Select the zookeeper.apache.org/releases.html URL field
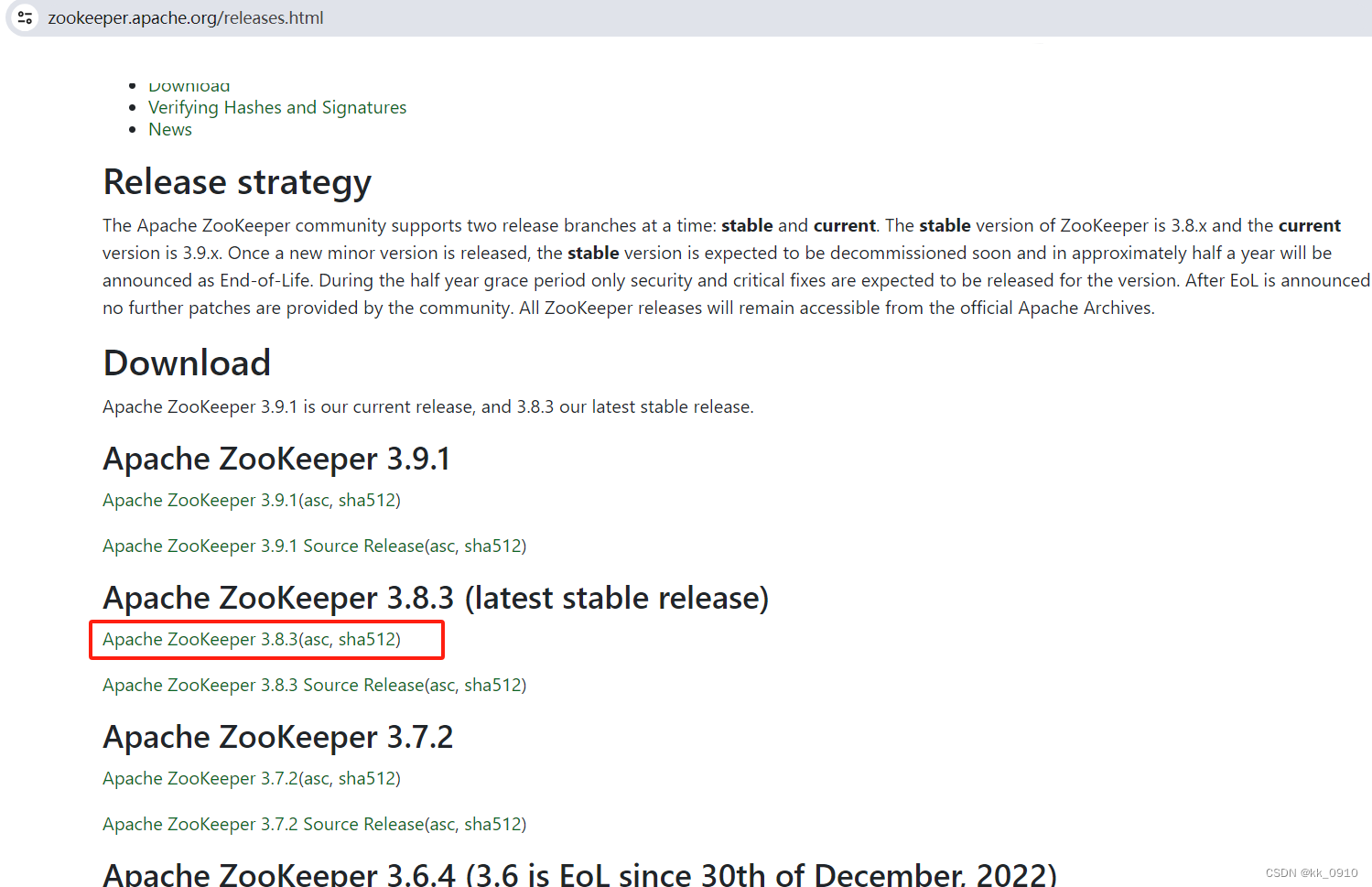 (186, 17)
